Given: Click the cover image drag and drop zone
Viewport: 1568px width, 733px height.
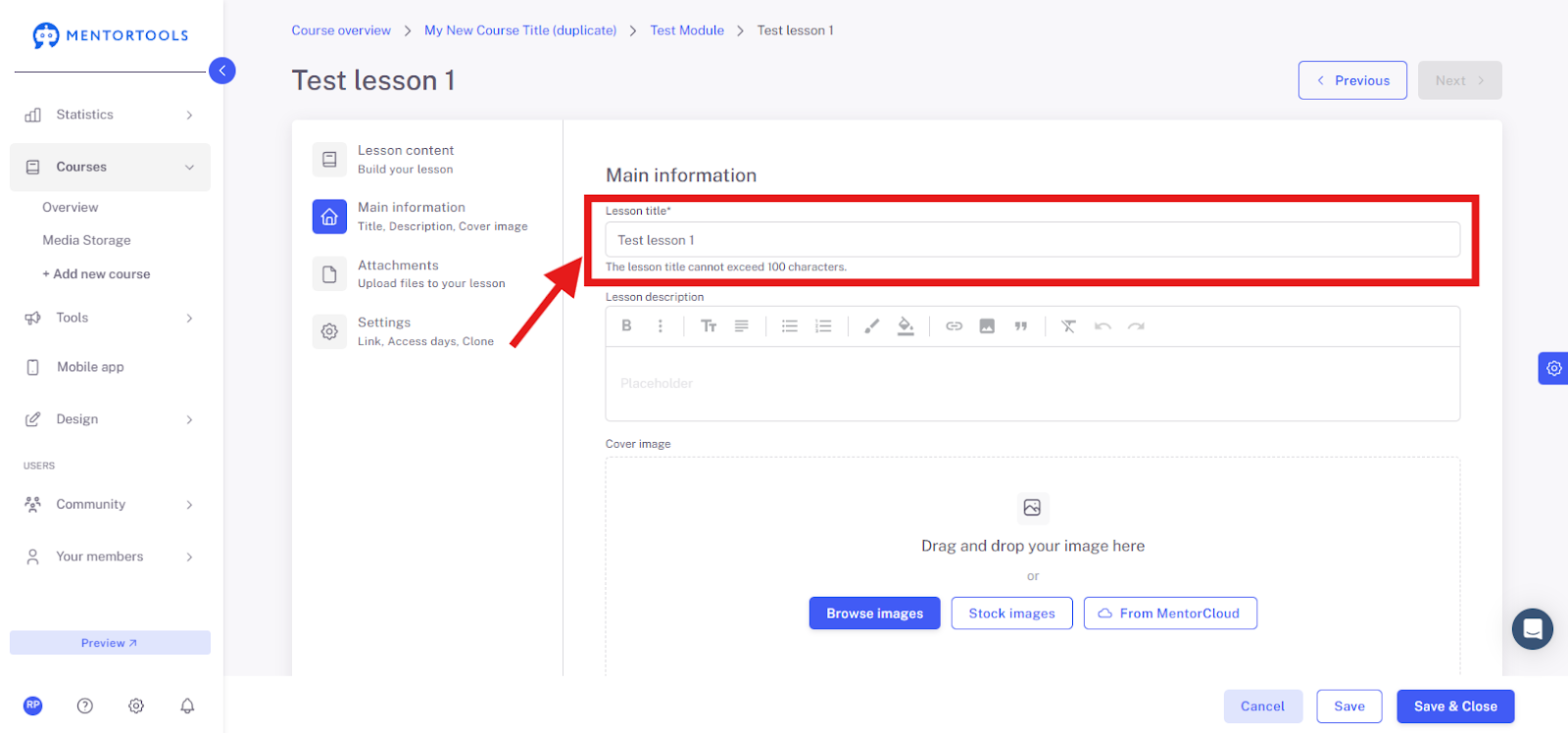Looking at the screenshot, I should pyautogui.click(x=1033, y=566).
